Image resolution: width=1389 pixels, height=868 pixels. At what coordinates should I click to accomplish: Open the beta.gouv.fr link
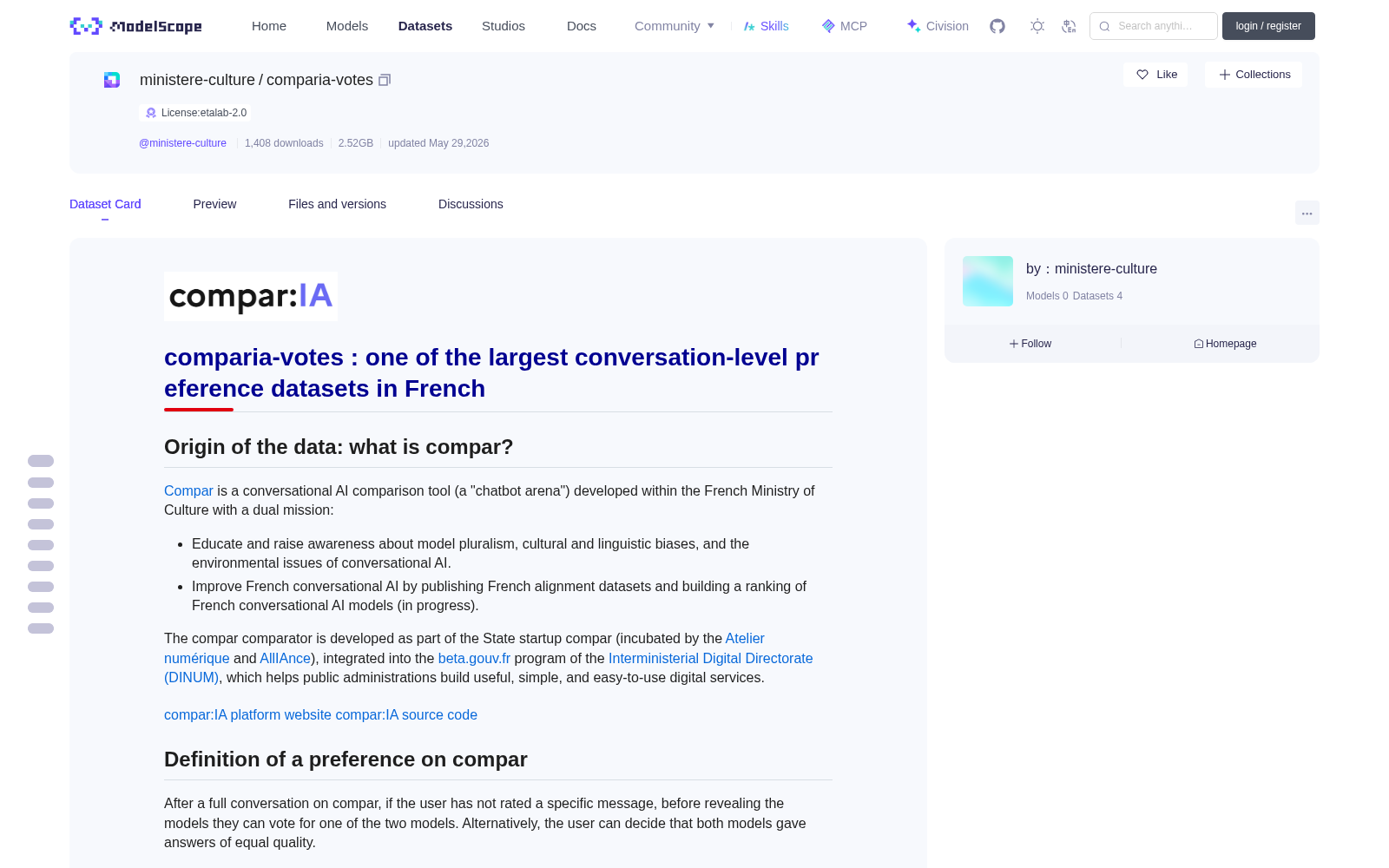[x=474, y=658]
